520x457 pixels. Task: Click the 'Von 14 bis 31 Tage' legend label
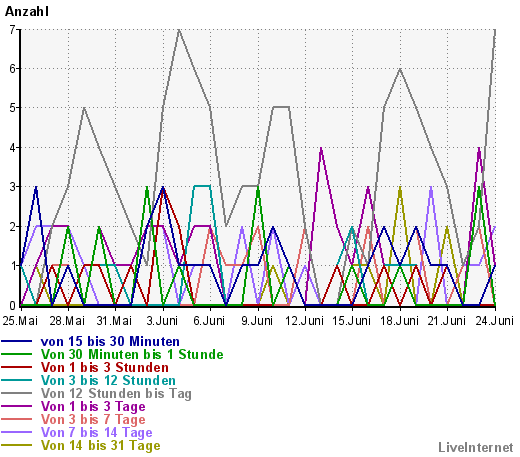pos(100,446)
